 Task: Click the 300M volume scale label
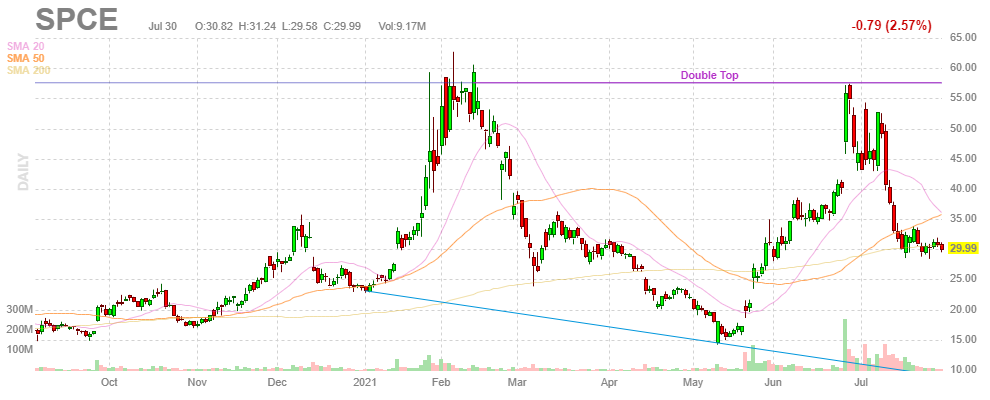(x=20, y=310)
